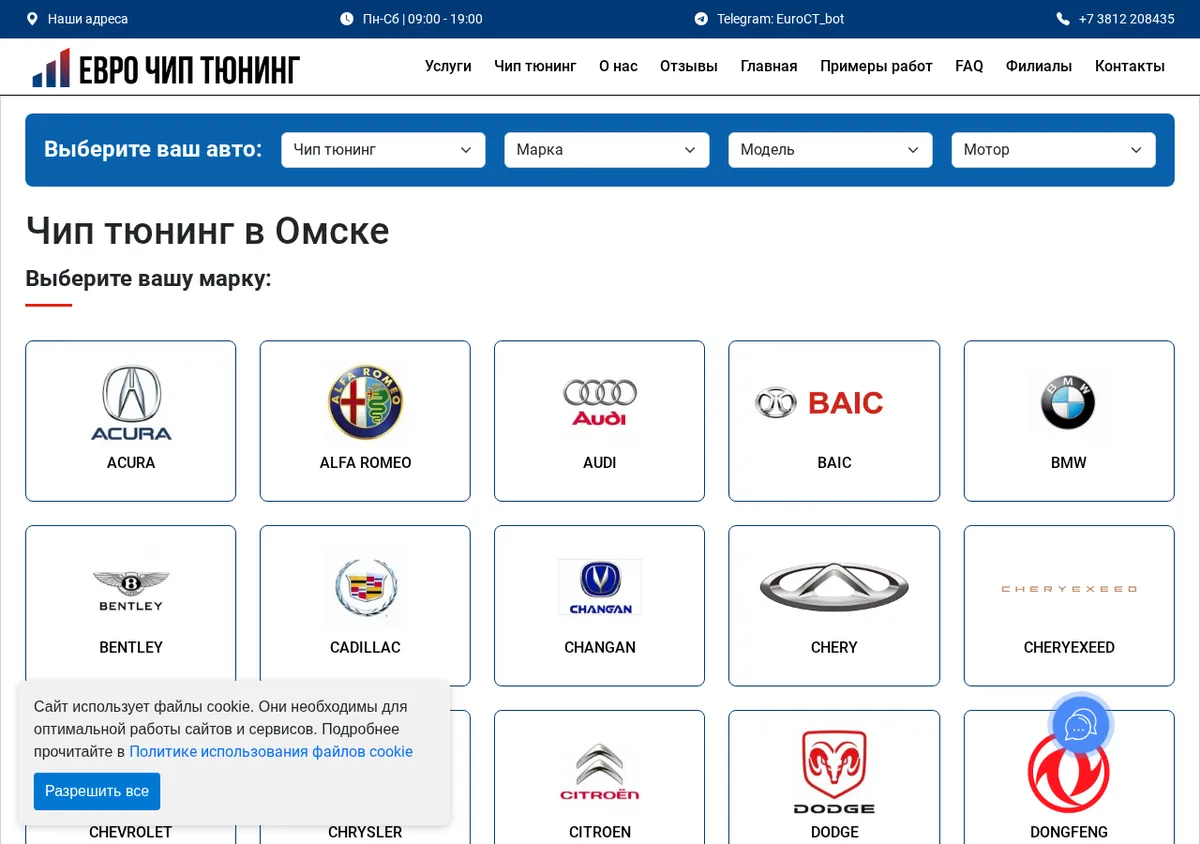Image resolution: width=1200 pixels, height=844 pixels.
Task: Click the Acura logo tile
Action: point(131,404)
